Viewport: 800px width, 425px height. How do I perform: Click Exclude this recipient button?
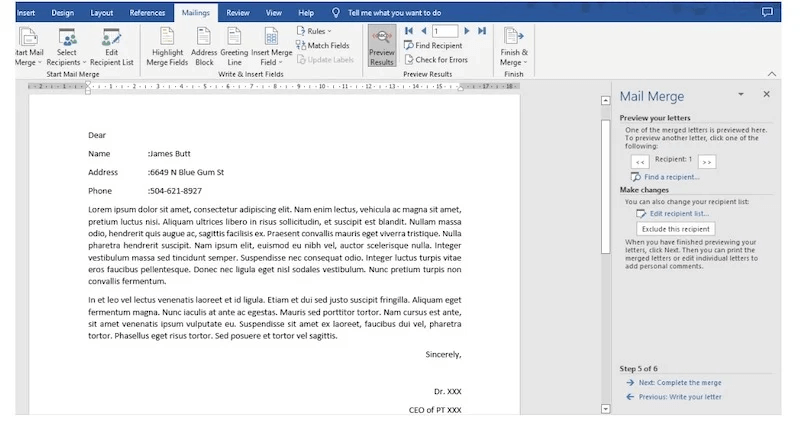click(x=676, y=229)
